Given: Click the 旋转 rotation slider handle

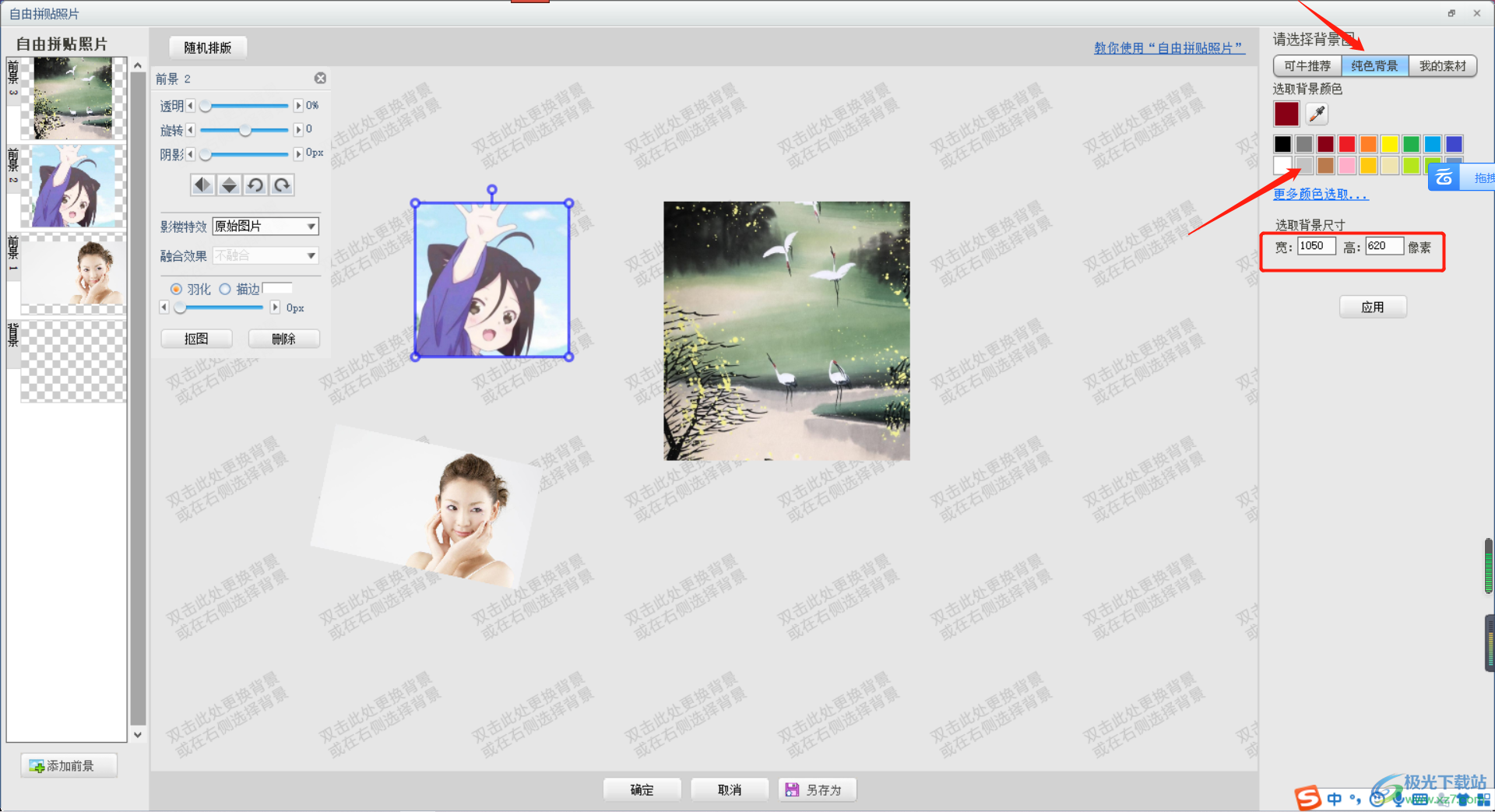Looking at the screenshot, I should (245, 130).
